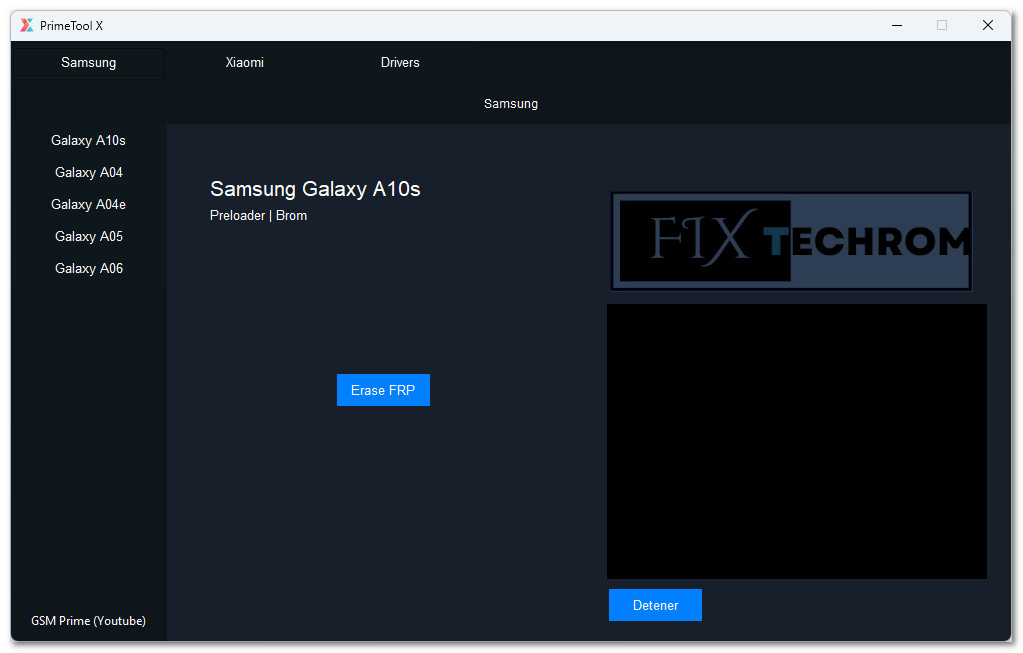Click the Detener button
The width and height of the screenshot is (1023, 653).
[655, 605]
